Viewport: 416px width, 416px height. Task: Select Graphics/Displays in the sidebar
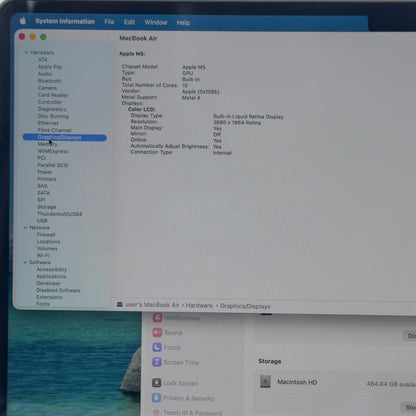[x=65, y=137]
